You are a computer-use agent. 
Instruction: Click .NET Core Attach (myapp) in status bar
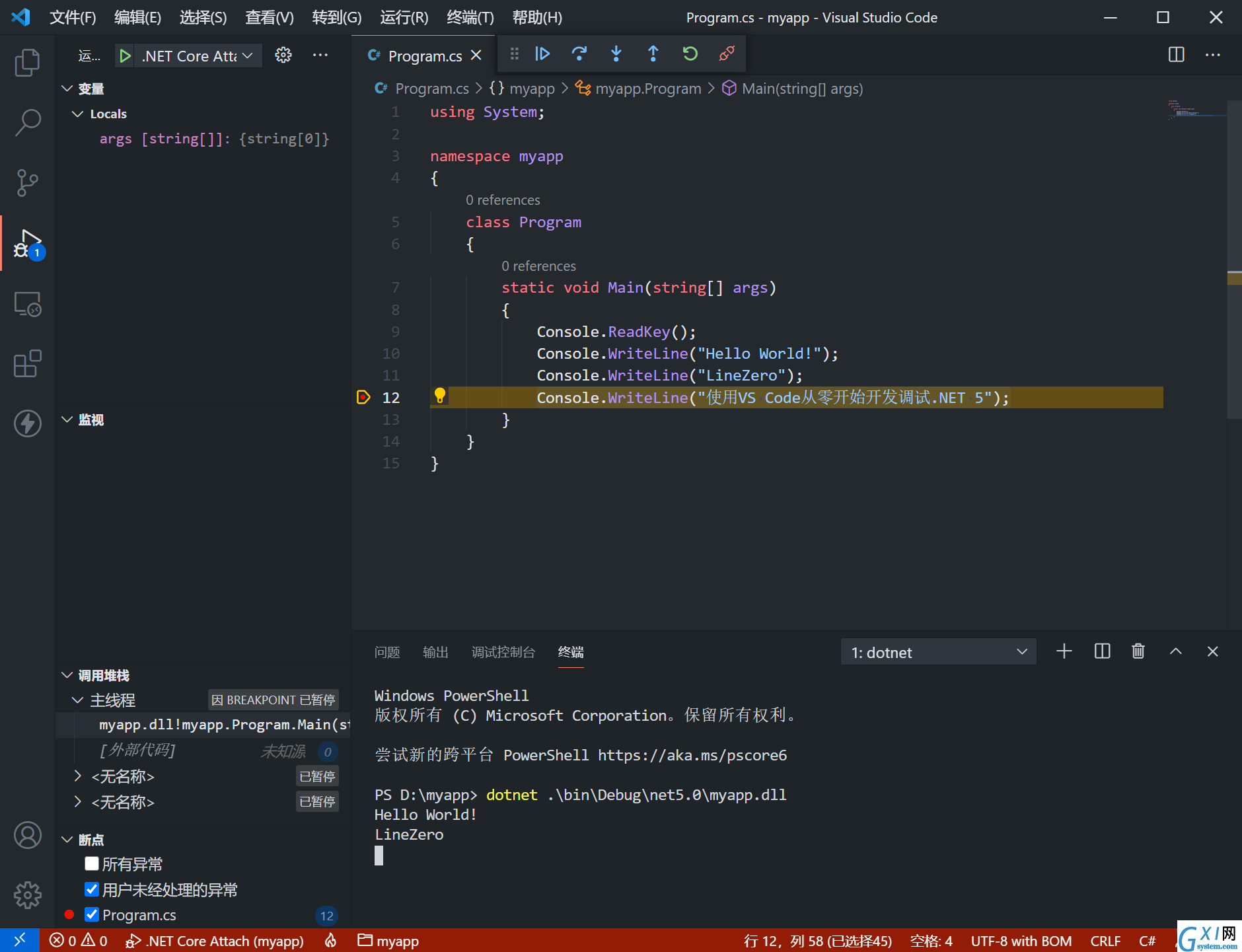[x=215, y=940]
